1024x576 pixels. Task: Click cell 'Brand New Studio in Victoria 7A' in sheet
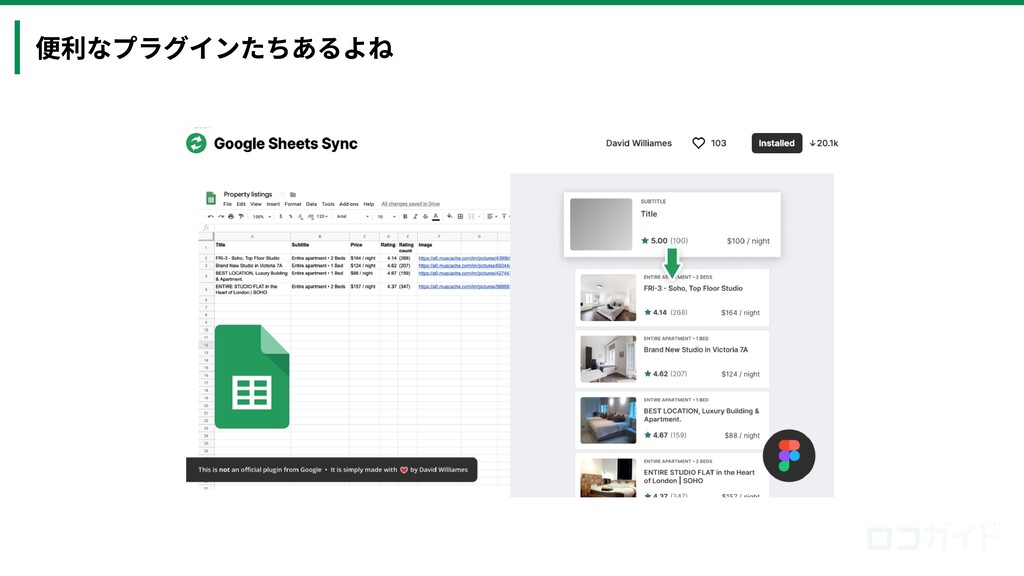(253, 266)
